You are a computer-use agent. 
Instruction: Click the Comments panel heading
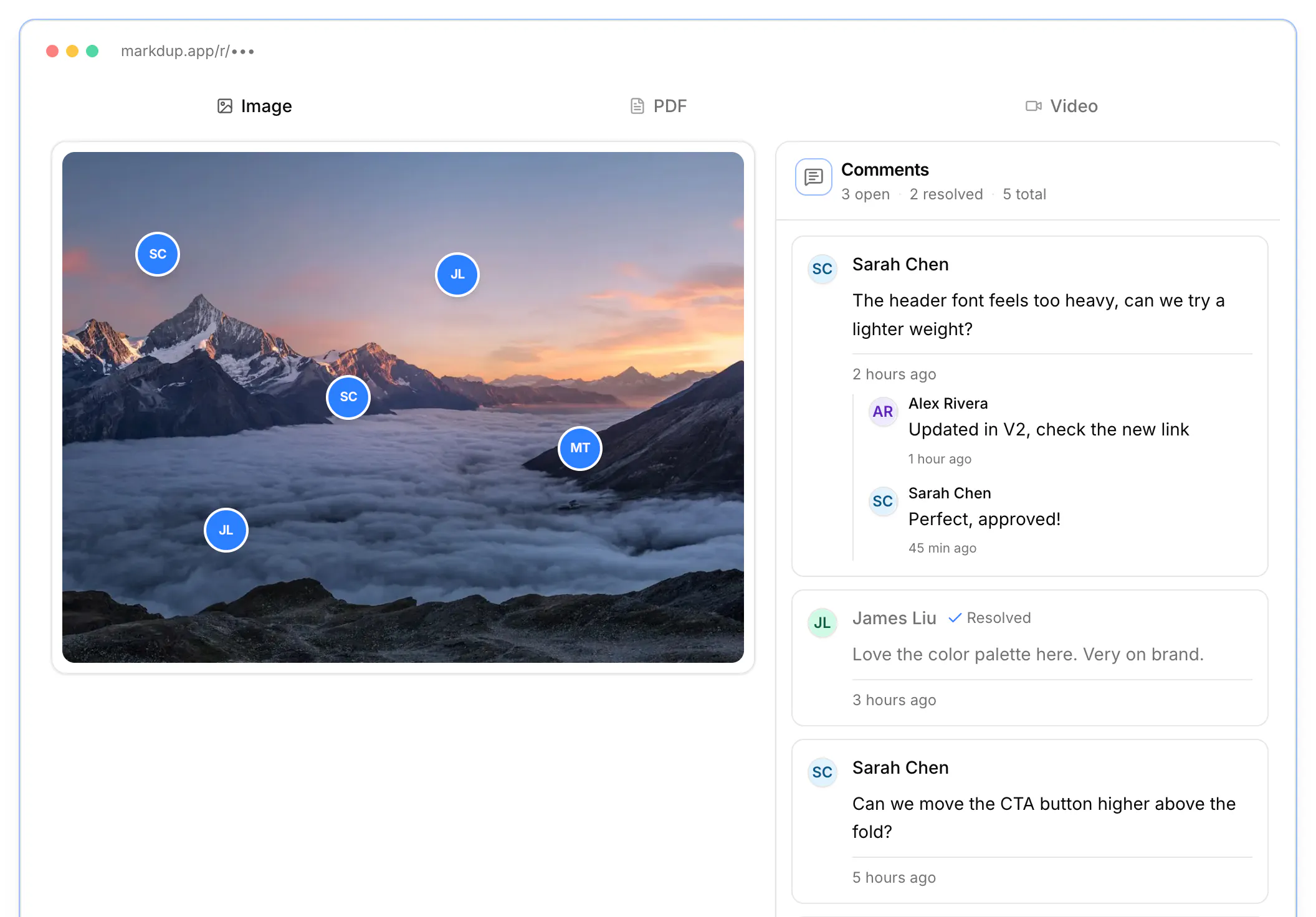[x=885, y=169]
